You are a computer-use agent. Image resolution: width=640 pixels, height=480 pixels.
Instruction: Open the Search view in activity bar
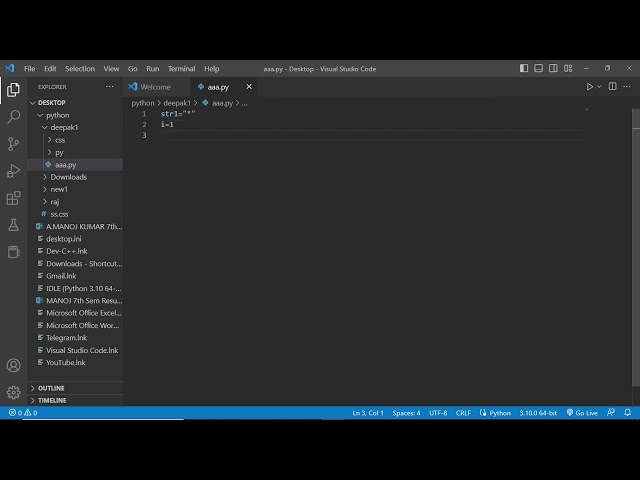pyautogui.click(x=13, y=117)
